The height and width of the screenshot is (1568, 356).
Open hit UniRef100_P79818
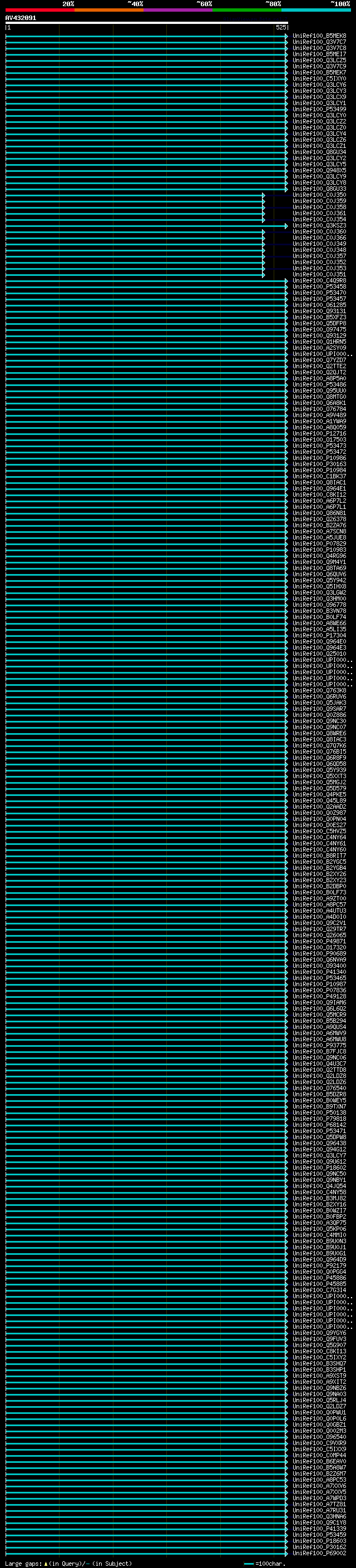tap(319, 1119)
